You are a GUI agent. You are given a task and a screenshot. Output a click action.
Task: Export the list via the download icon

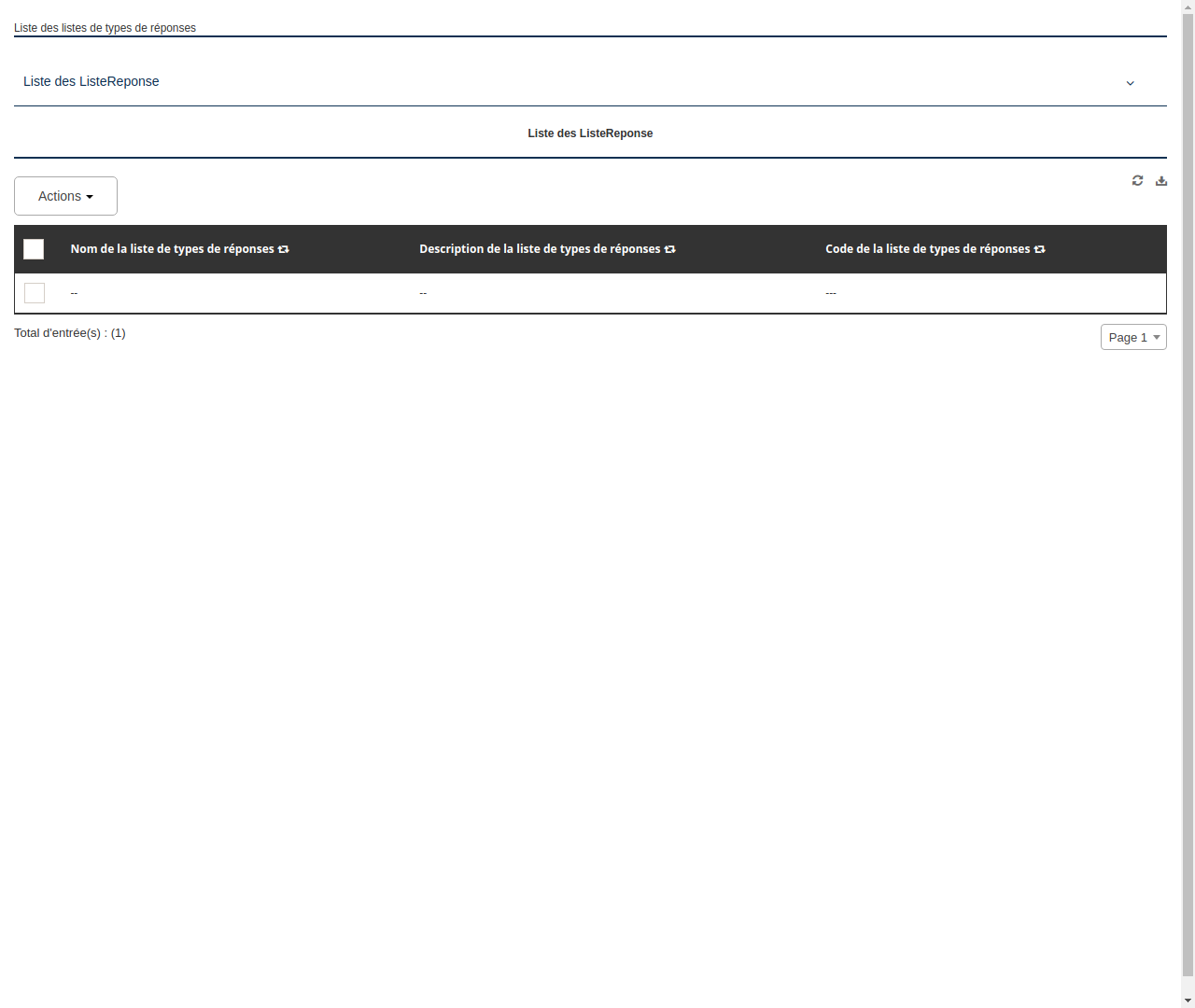click(x=1161, y=180)
